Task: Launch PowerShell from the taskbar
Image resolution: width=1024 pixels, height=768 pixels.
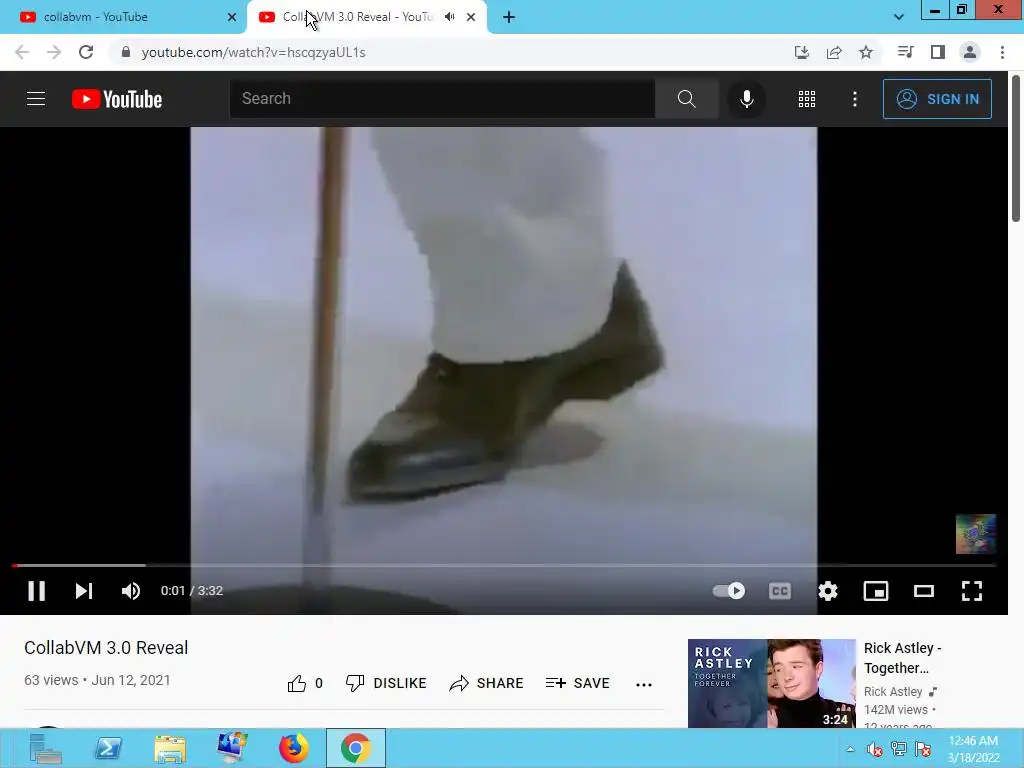Action: point(108,748)
